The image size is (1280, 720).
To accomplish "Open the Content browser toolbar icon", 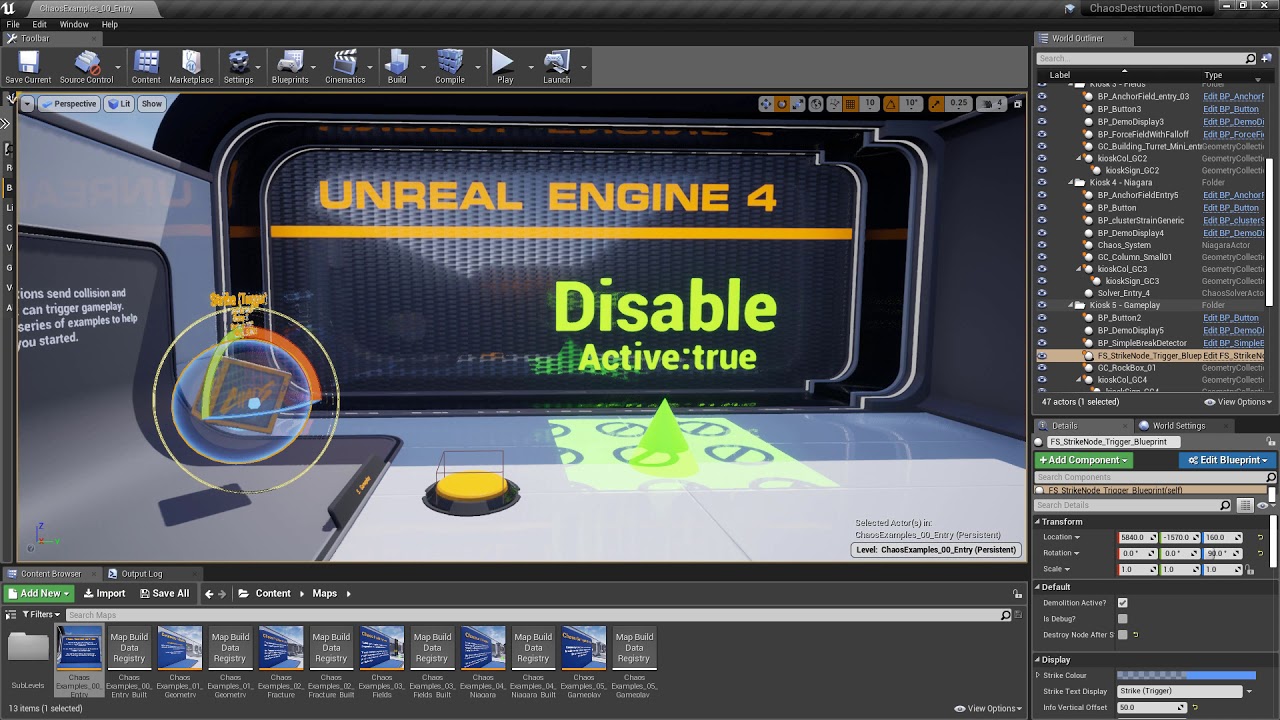I will coord(146,67).
